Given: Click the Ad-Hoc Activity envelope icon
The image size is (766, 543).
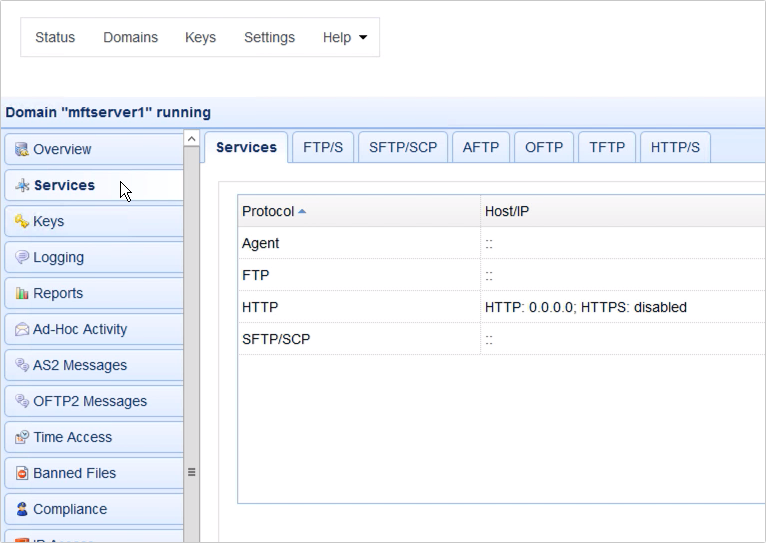Looking at the screenshot, I should point(22,329).
